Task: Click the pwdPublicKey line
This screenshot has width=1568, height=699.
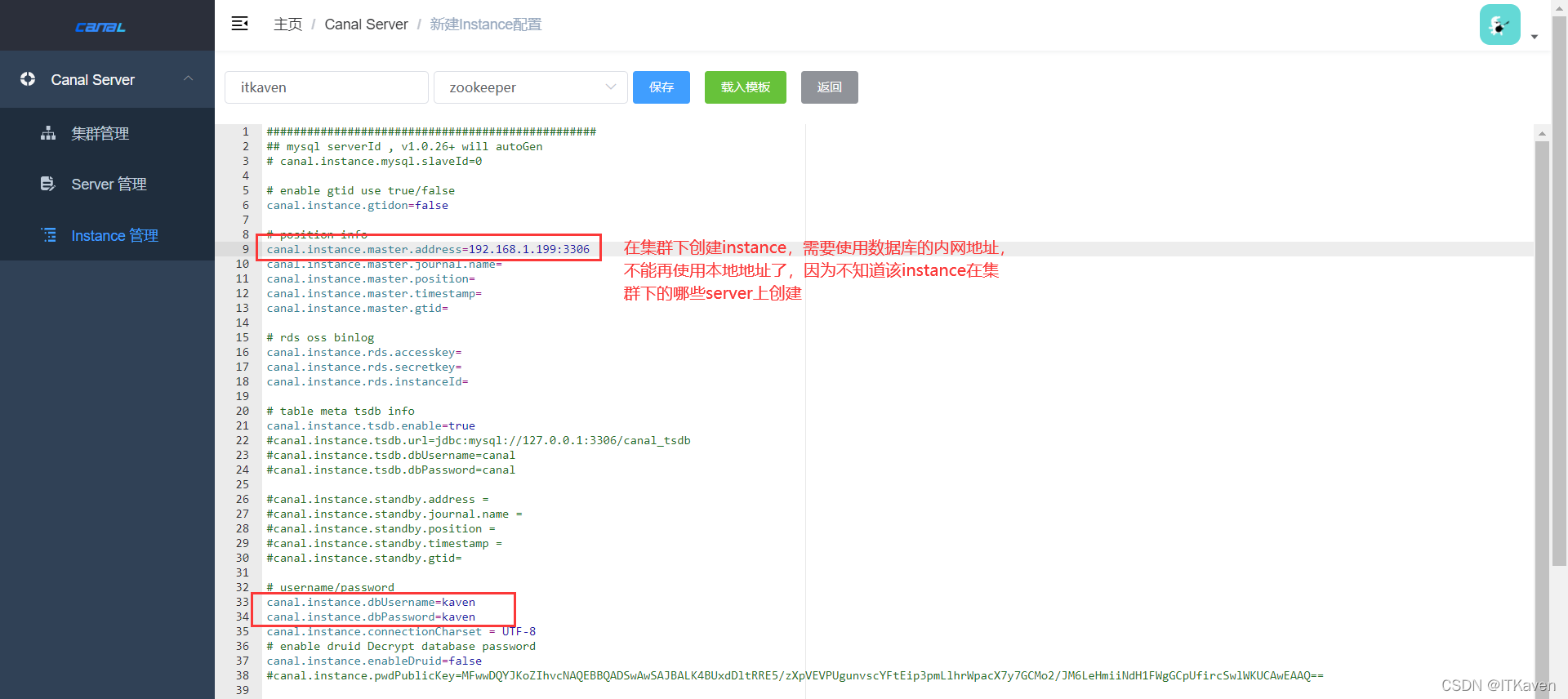Action: (x=795, y=675)
